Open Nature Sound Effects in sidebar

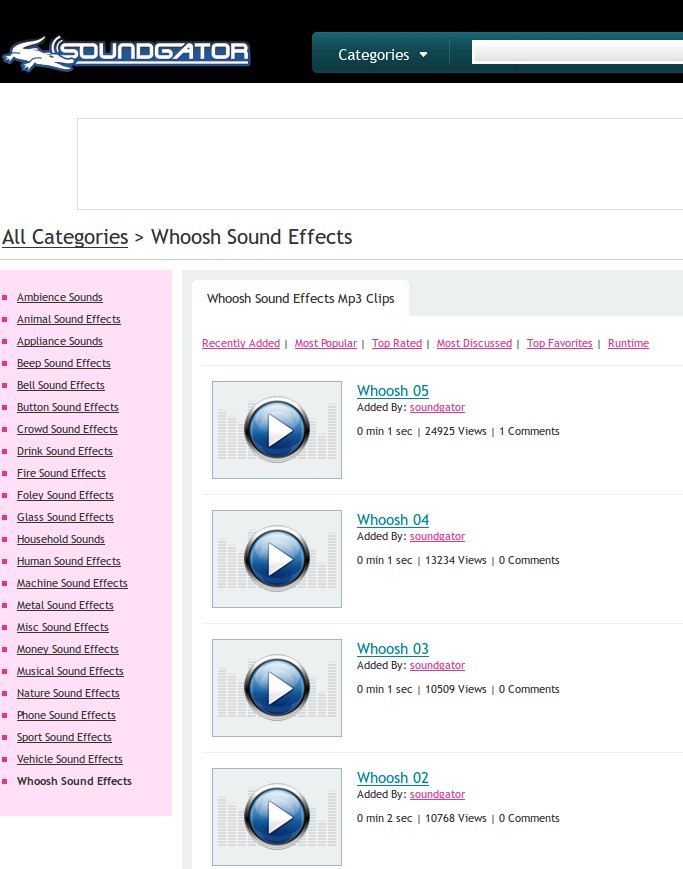68,693
